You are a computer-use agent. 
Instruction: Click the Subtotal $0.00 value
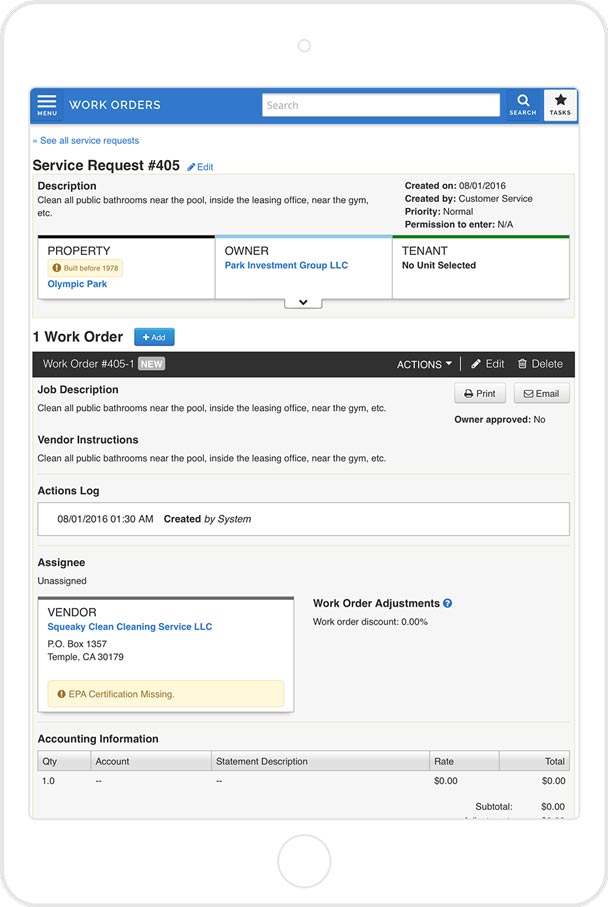point(552,806)
